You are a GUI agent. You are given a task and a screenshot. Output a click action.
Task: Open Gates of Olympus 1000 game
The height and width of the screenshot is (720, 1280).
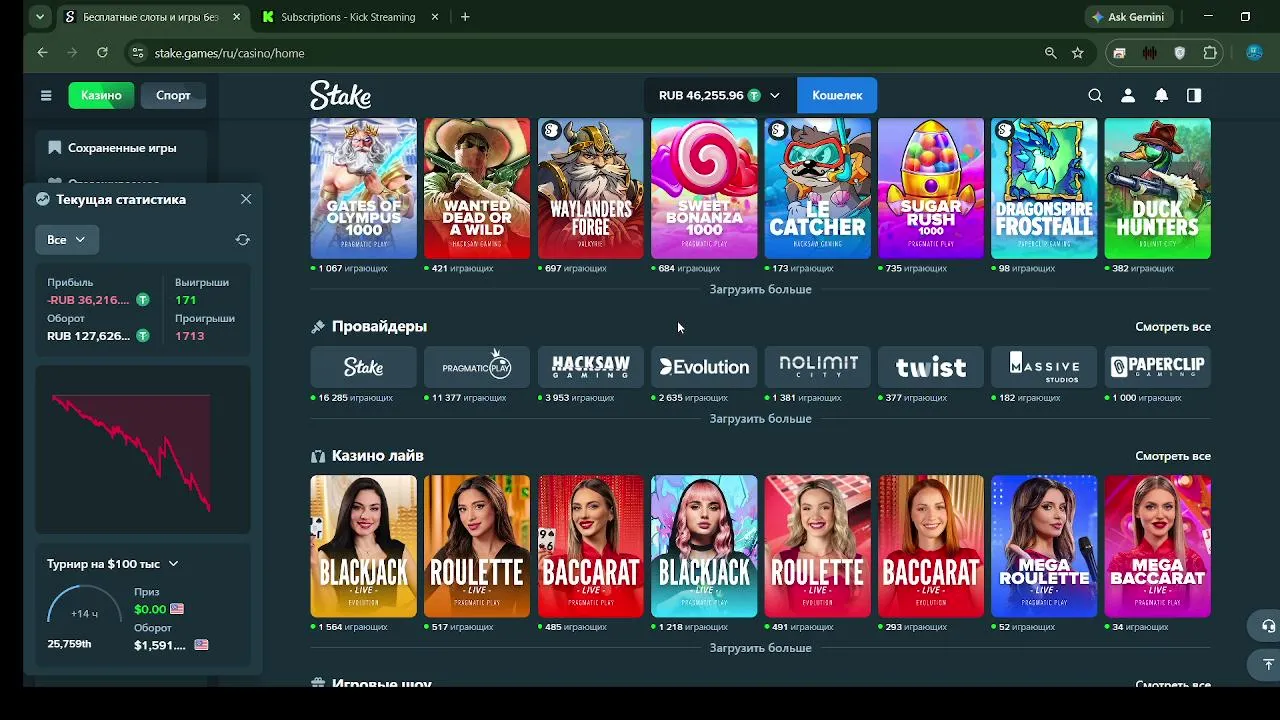363,188
